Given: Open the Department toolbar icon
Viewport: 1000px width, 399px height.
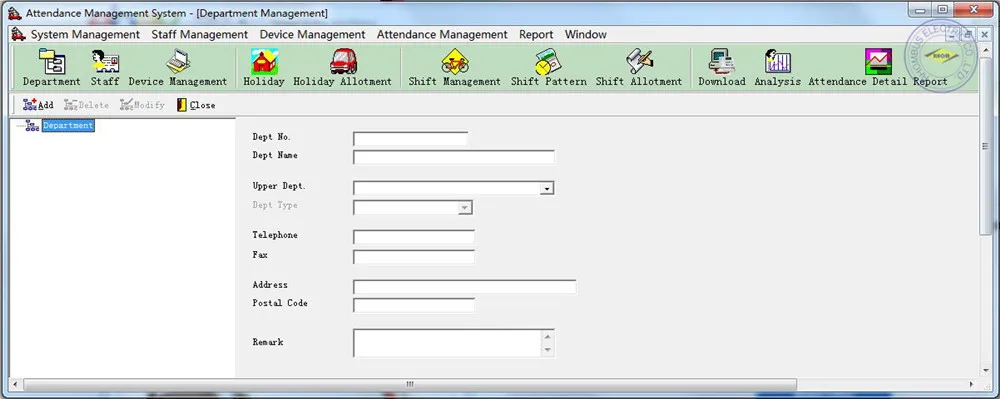Looking at the screenshot, I should [52, 68].
